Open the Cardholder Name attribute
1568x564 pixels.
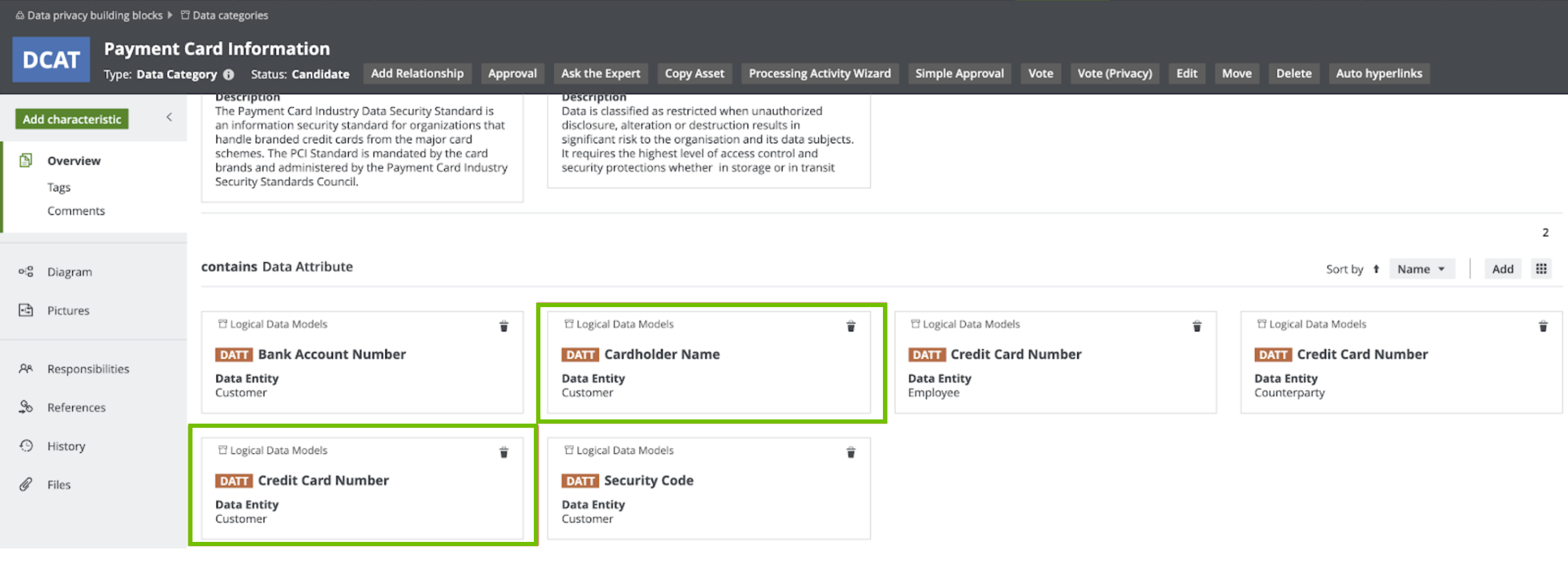pos(662,354)
